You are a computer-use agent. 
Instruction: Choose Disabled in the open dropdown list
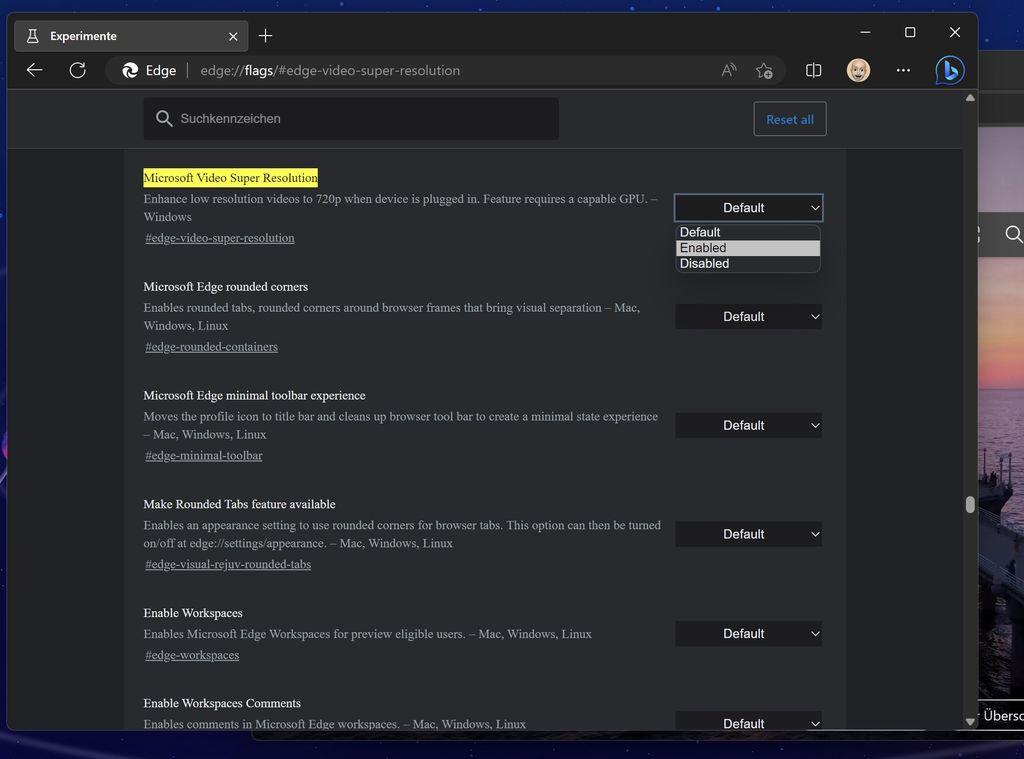point(748,263)
